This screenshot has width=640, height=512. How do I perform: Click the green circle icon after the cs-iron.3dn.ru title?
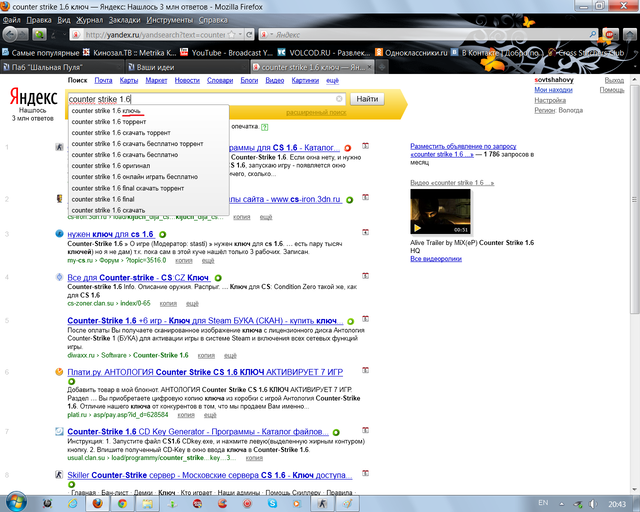click(350, 200)
